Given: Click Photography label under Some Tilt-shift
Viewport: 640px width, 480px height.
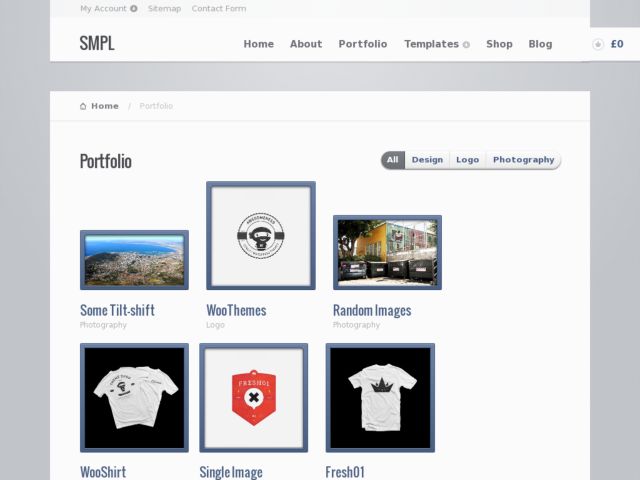Looking at the screenshot, I should [103, 325].
